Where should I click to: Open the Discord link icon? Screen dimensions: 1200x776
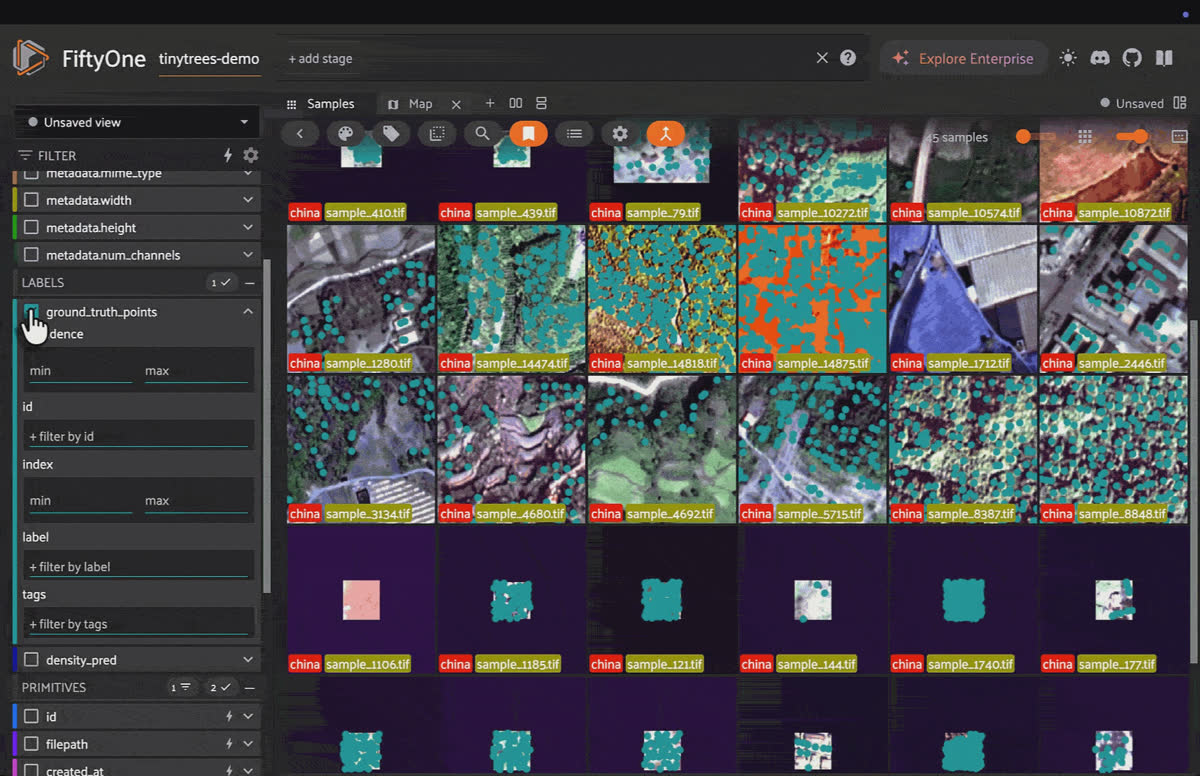click(1100, 58)
